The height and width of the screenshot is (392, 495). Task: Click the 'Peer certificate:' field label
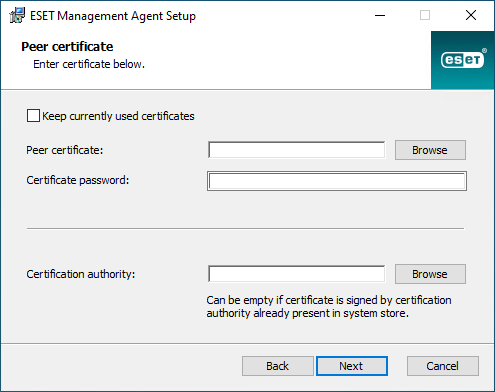click(65, 150)
